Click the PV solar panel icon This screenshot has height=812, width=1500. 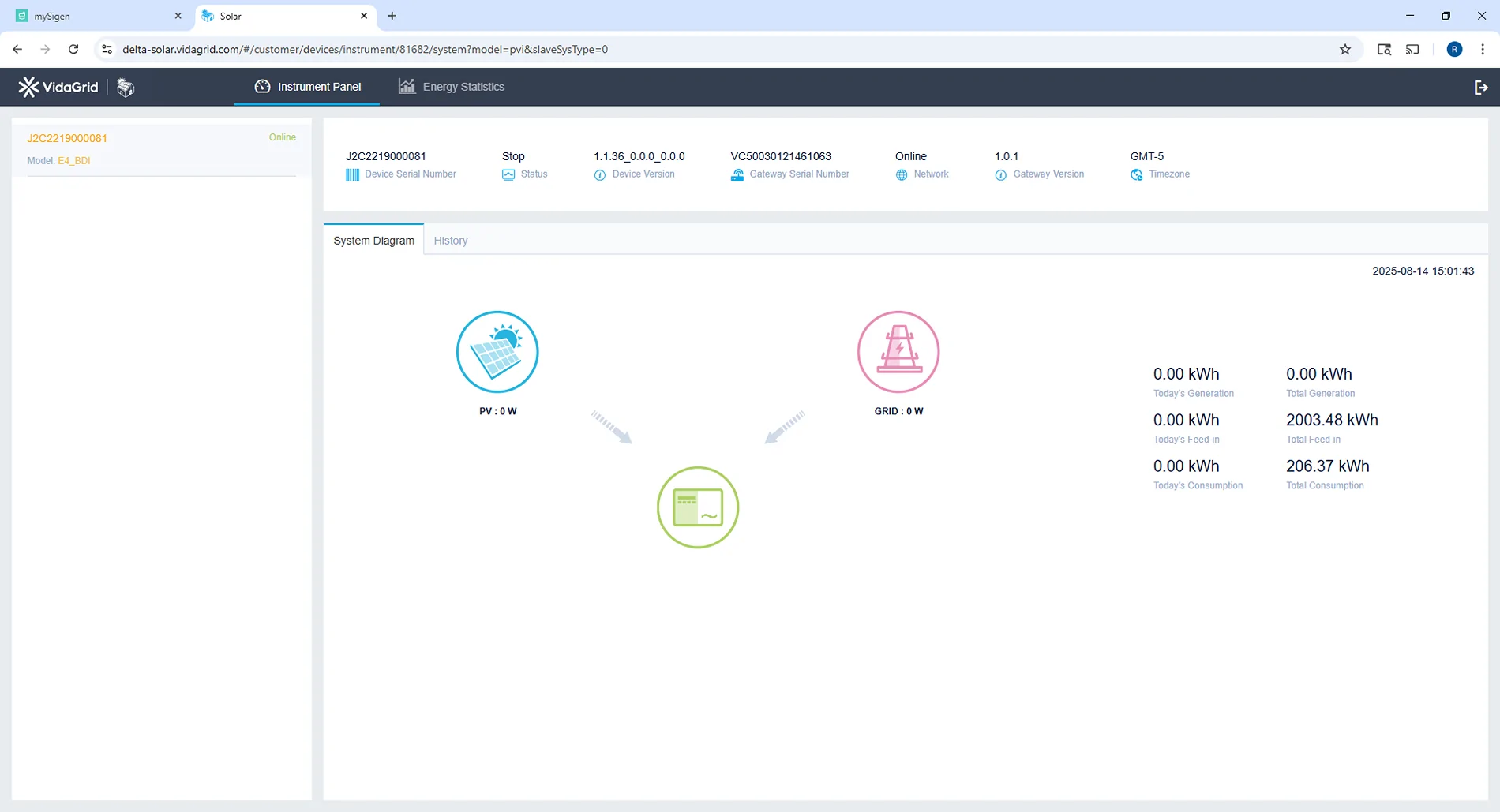(x=497, y=352)
